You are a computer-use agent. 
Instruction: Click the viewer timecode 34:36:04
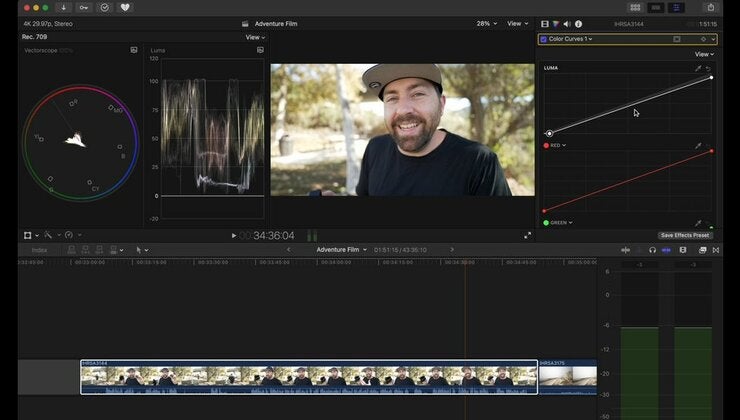pyautogui.click(x=274, y=235)
